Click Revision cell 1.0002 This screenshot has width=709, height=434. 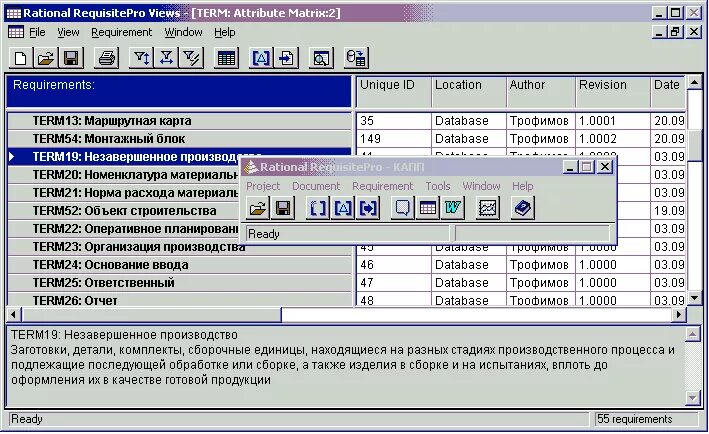pos(612,139)
